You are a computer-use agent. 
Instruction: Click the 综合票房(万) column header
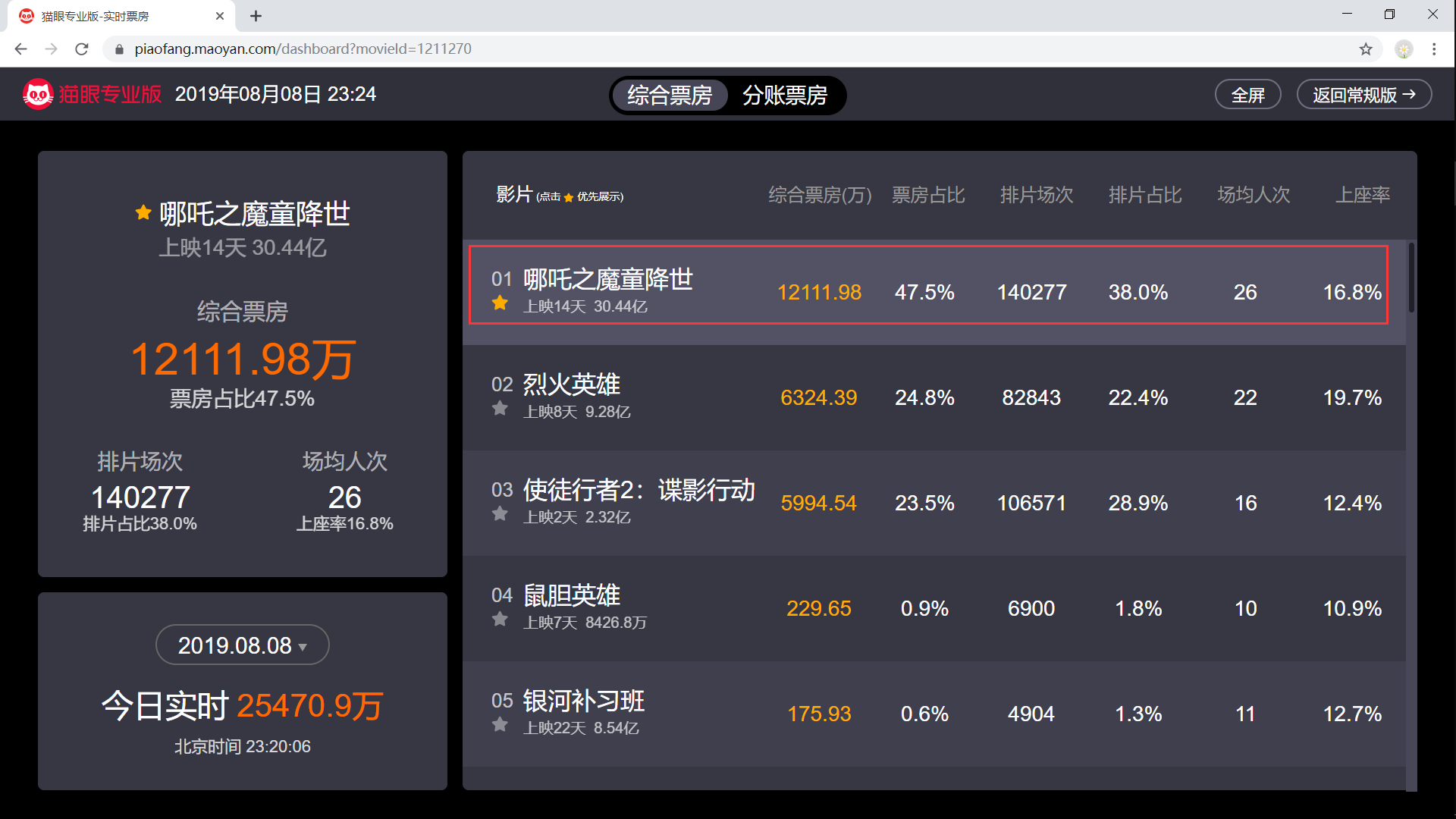click(820, 195)
